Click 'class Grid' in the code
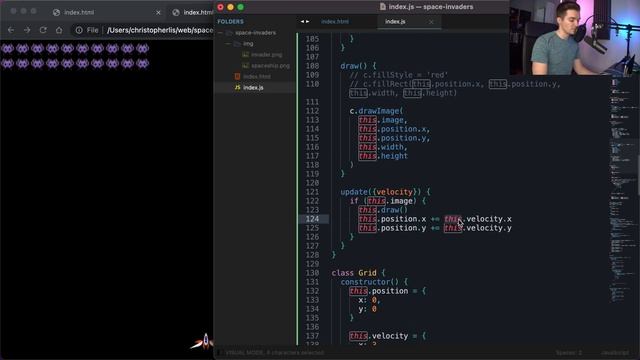The image size is (640, 360). [354, 273]
